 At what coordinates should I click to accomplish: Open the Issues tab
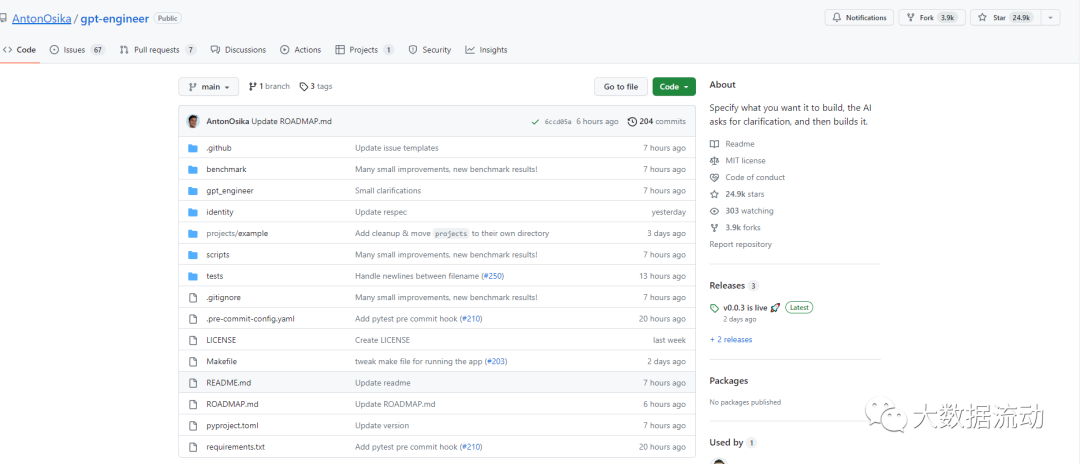point(77,50)
